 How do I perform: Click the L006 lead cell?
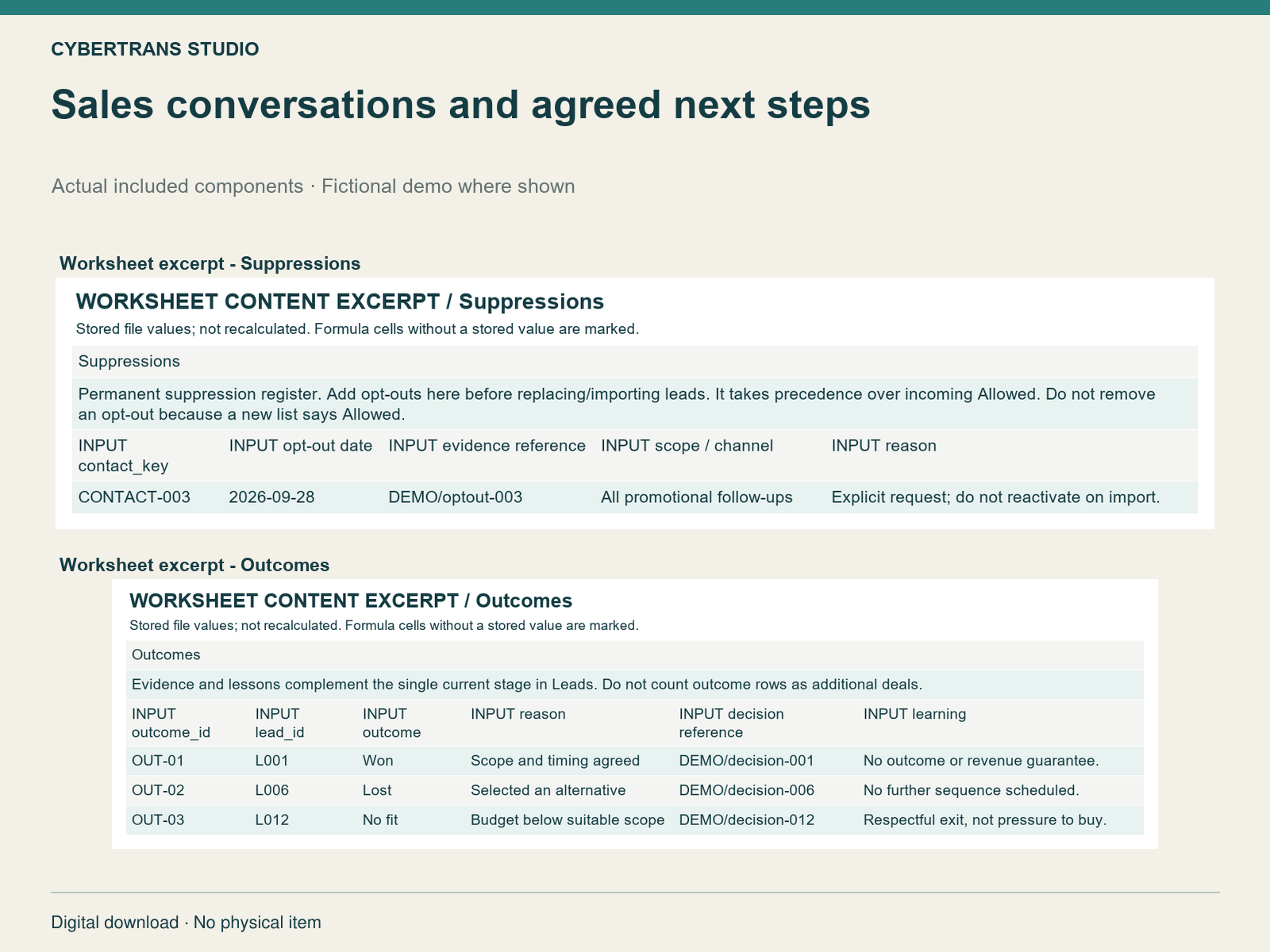tap(271, 790)
